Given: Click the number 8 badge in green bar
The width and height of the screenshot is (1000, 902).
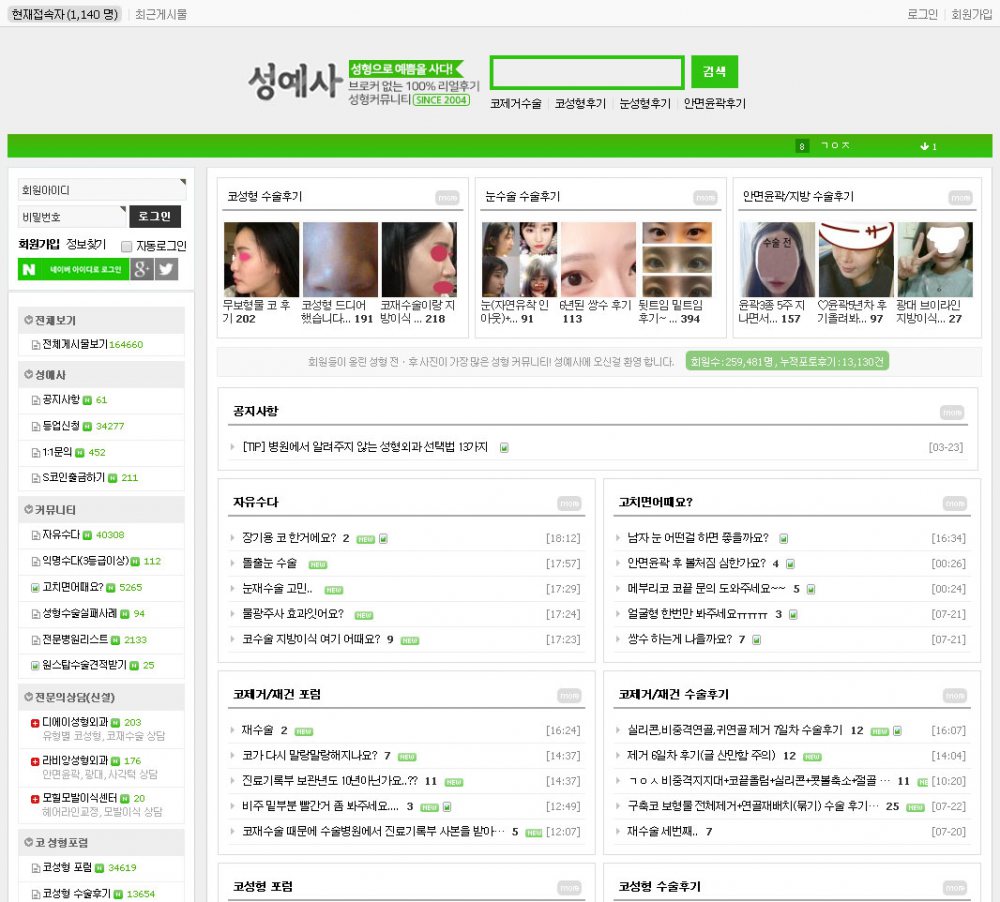Looking at the screenshot, I should point(802,146).
